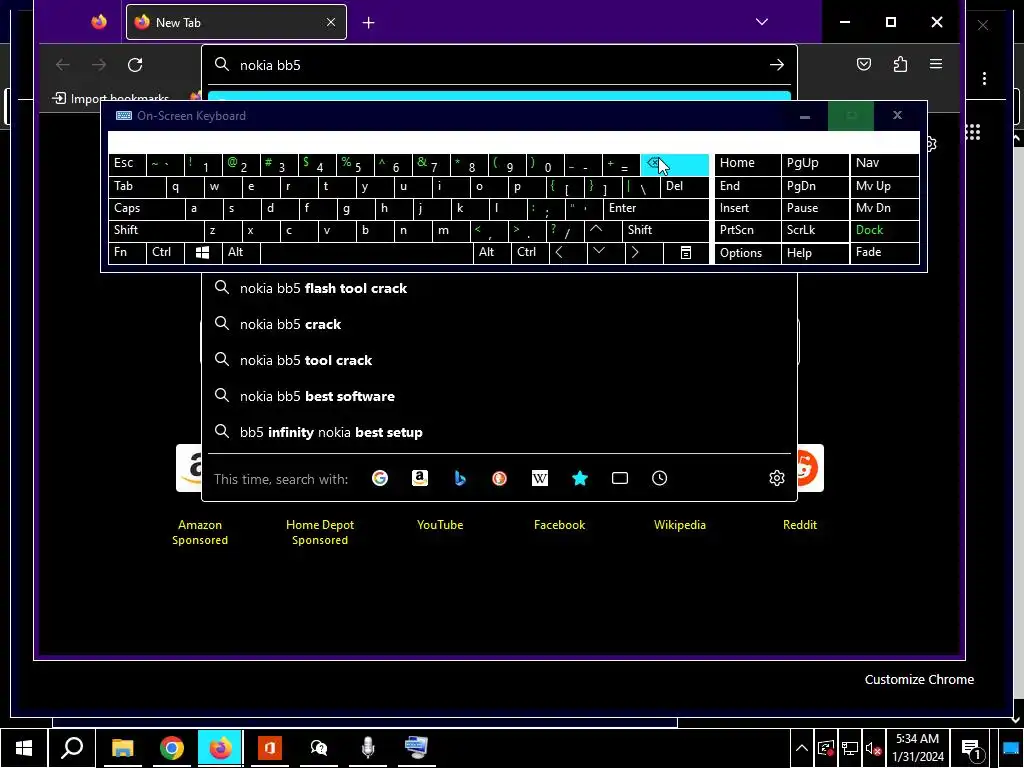Click the Enter key on keyboard
This screenshot has width=1024, height=768.
[656, 208]
